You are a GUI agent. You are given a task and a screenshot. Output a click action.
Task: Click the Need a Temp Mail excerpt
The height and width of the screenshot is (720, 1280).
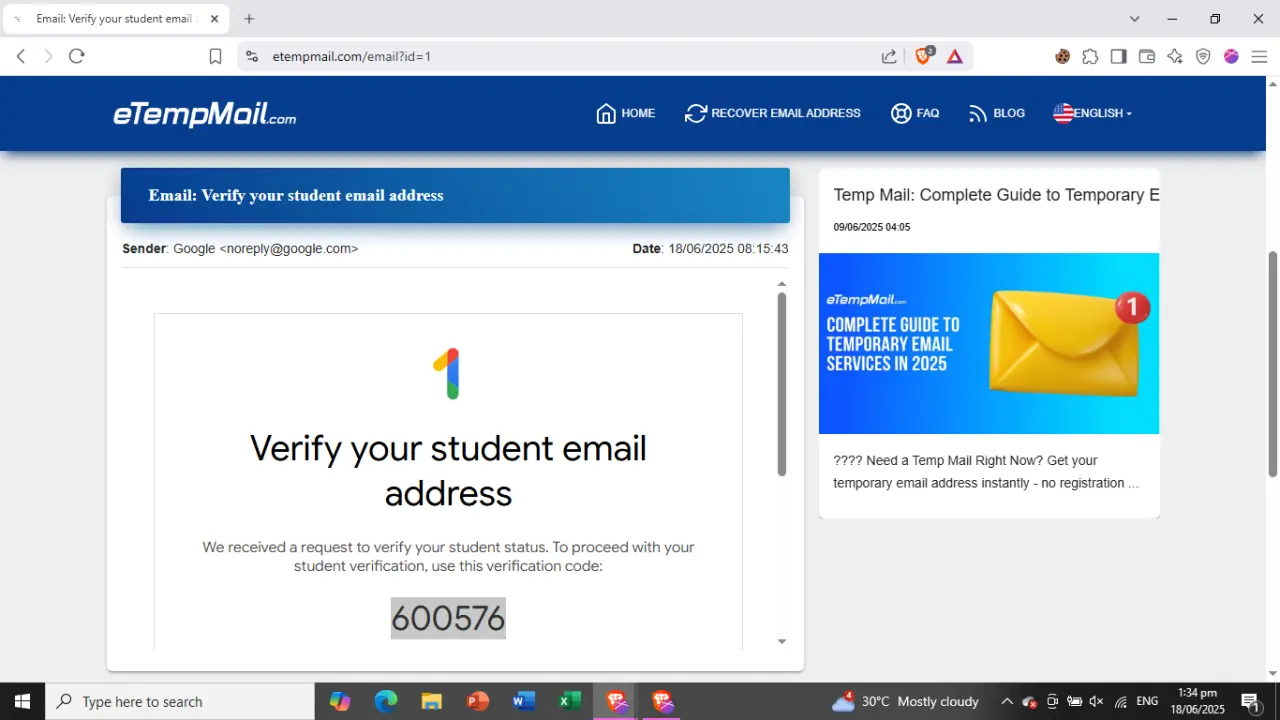coord(986,472)
